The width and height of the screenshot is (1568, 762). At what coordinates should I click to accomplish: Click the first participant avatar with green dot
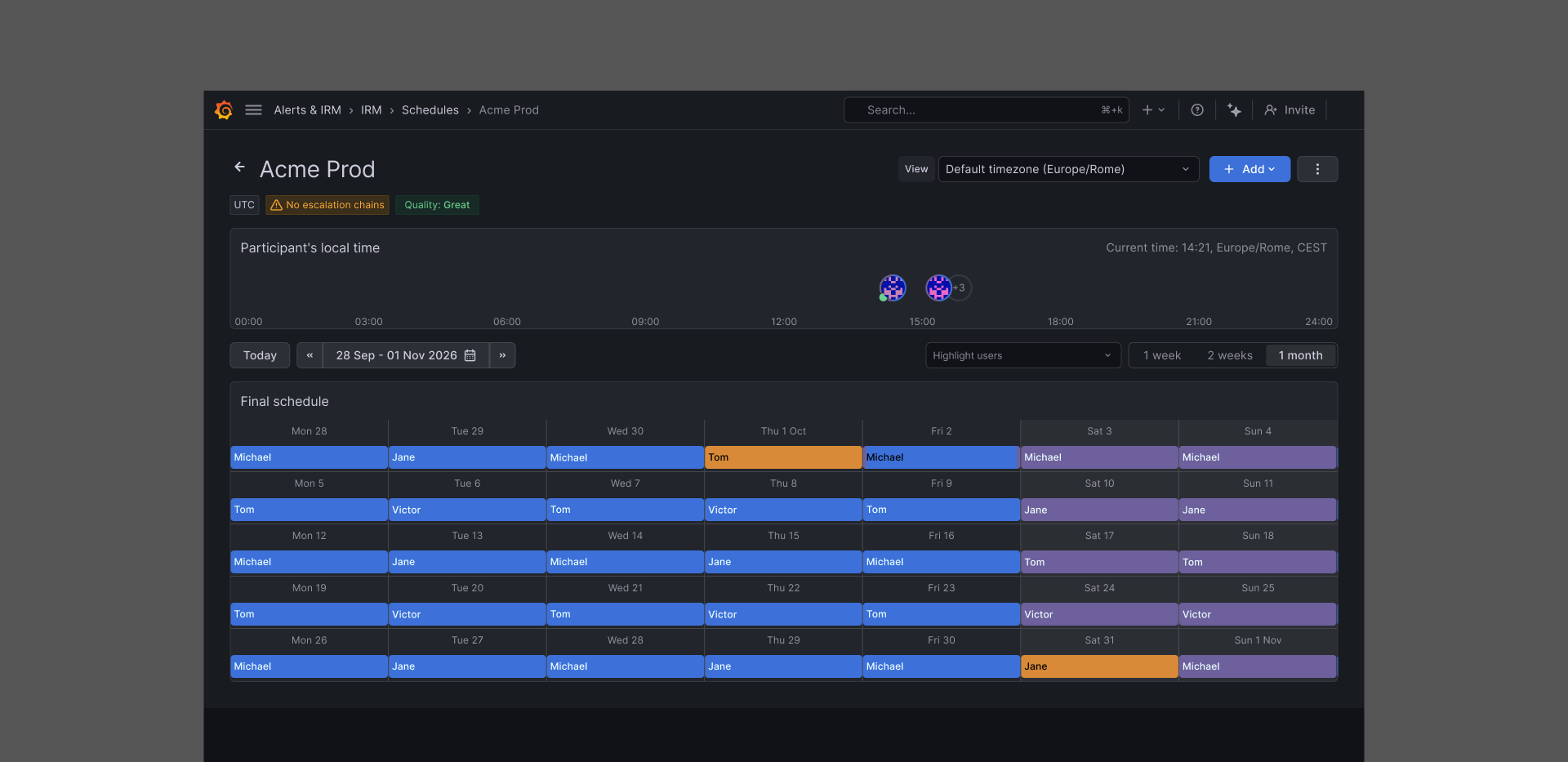pyautogui.click(x=893, y=287)
